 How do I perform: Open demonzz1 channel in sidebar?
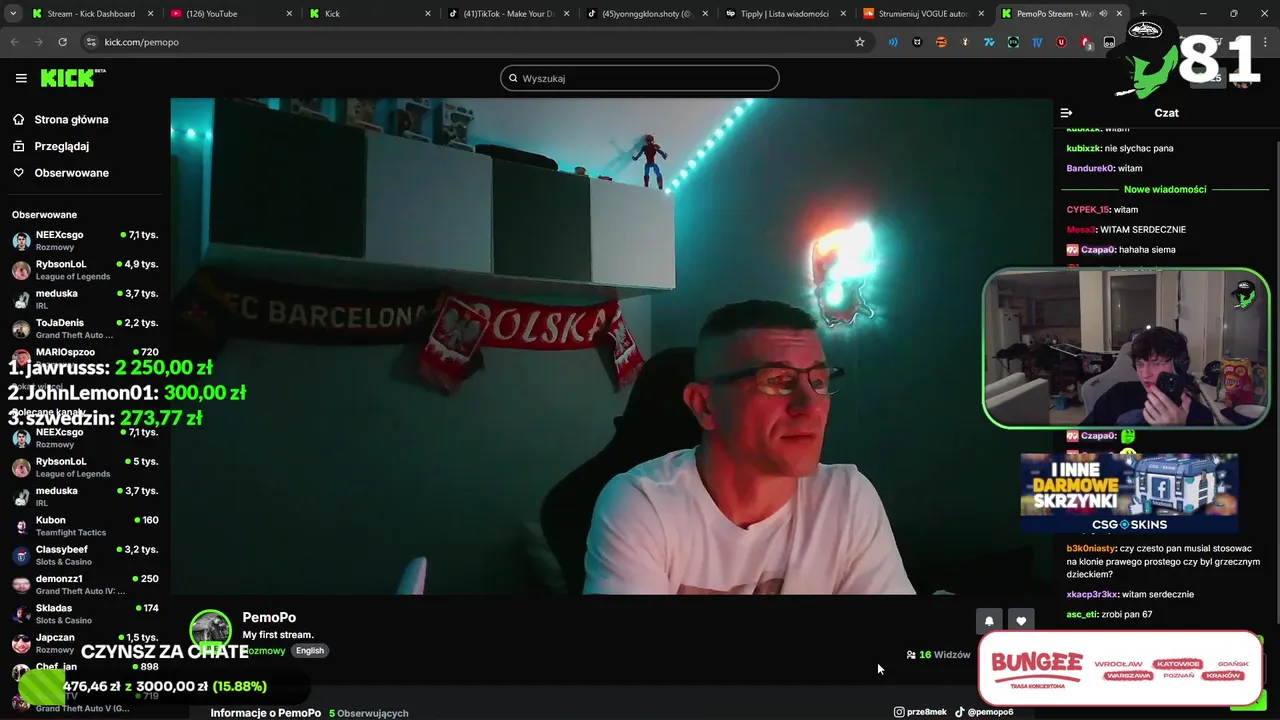pyautogui.click(x=85, y=584)
